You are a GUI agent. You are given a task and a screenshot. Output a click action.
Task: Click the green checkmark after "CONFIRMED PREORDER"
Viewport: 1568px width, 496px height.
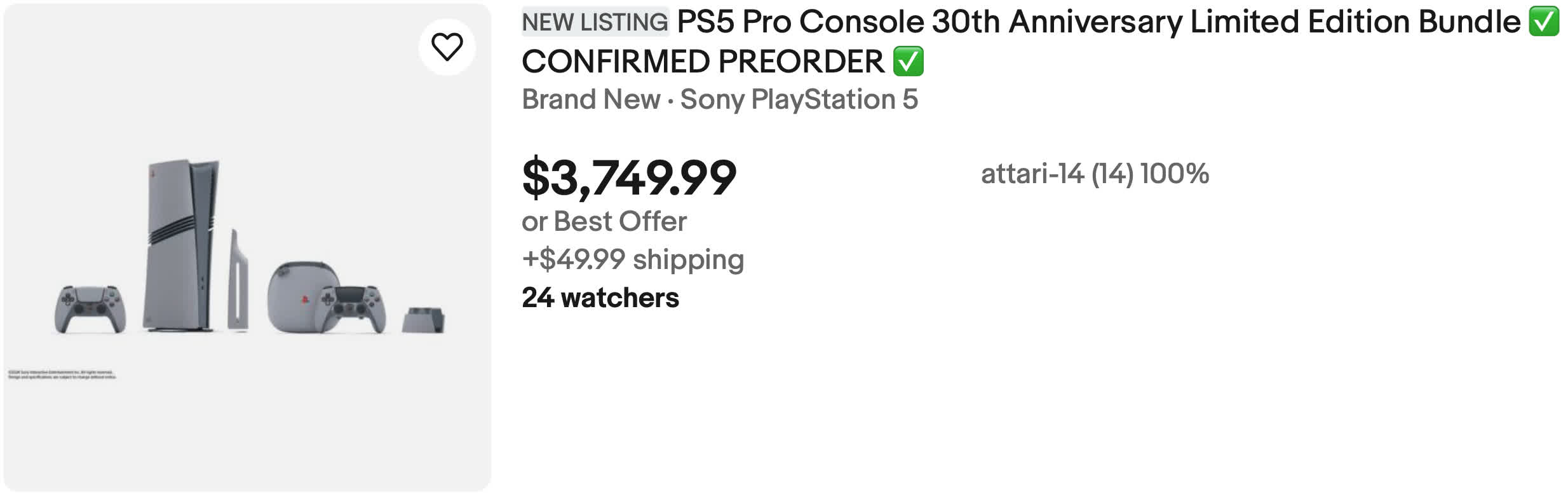(x=908, y=62)
